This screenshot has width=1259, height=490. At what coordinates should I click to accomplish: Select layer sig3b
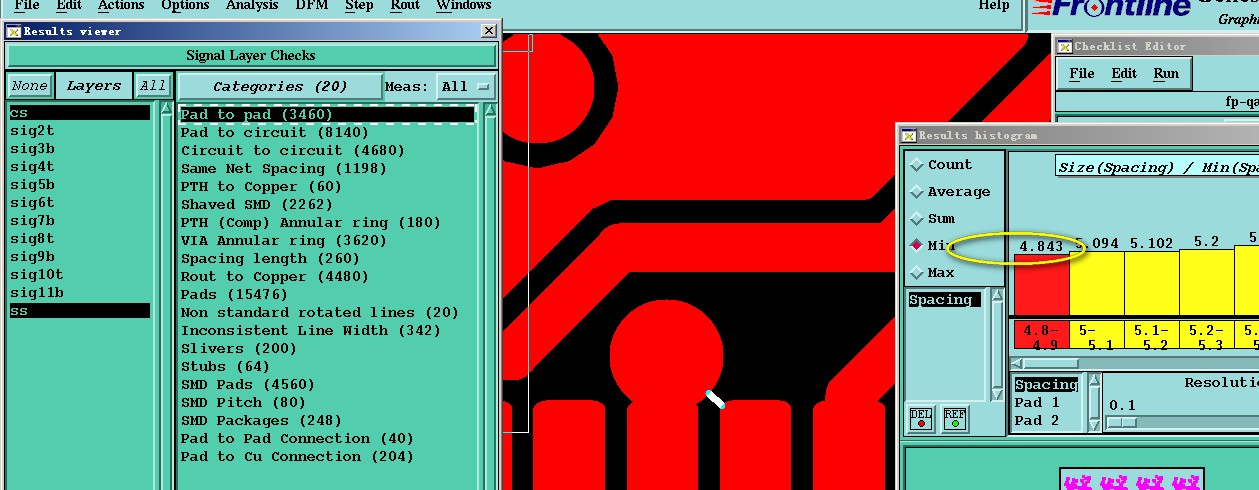[79, 149]
